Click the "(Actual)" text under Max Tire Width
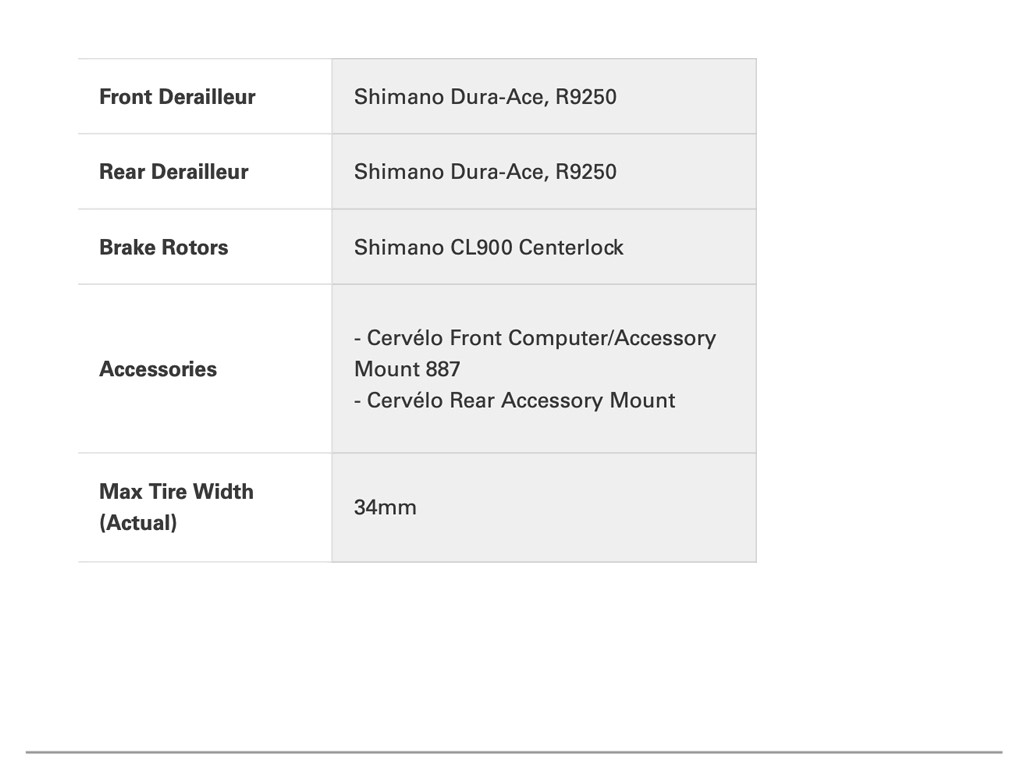This screenshot has width=1024, height=768. coord(138,523)
